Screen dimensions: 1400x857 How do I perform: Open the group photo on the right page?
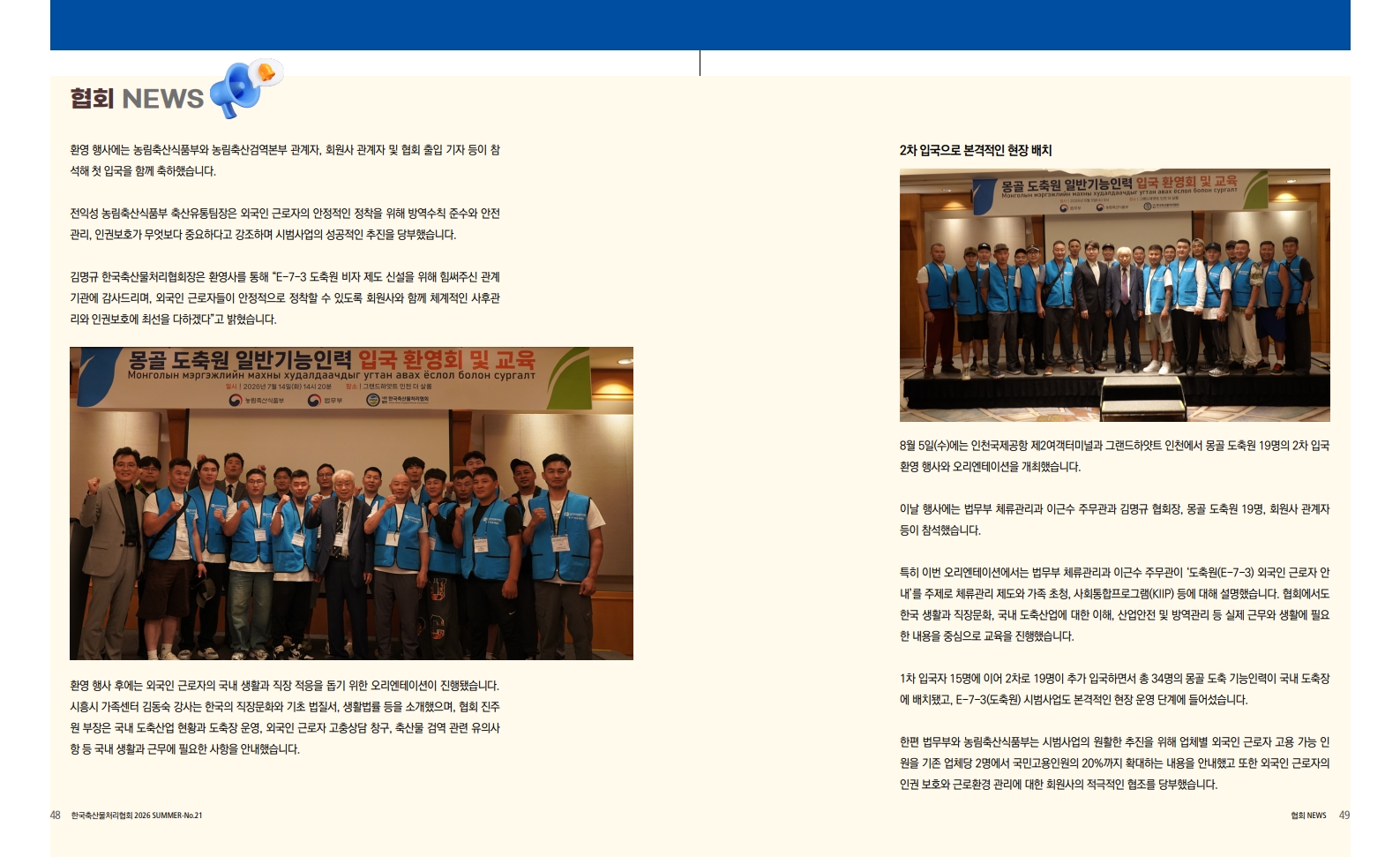pos(1114,295)
